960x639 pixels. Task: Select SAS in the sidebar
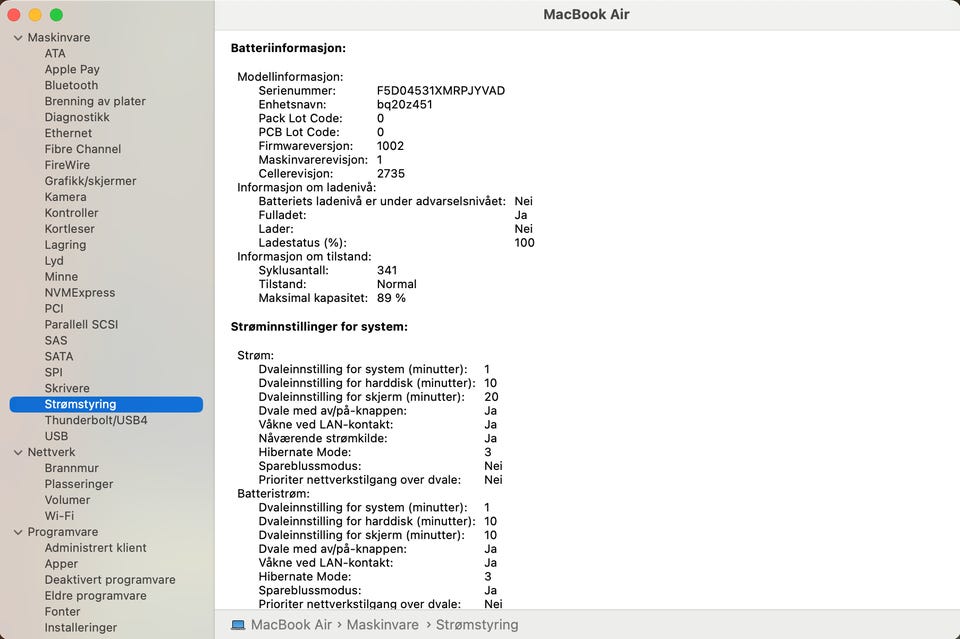click(56, 340)
